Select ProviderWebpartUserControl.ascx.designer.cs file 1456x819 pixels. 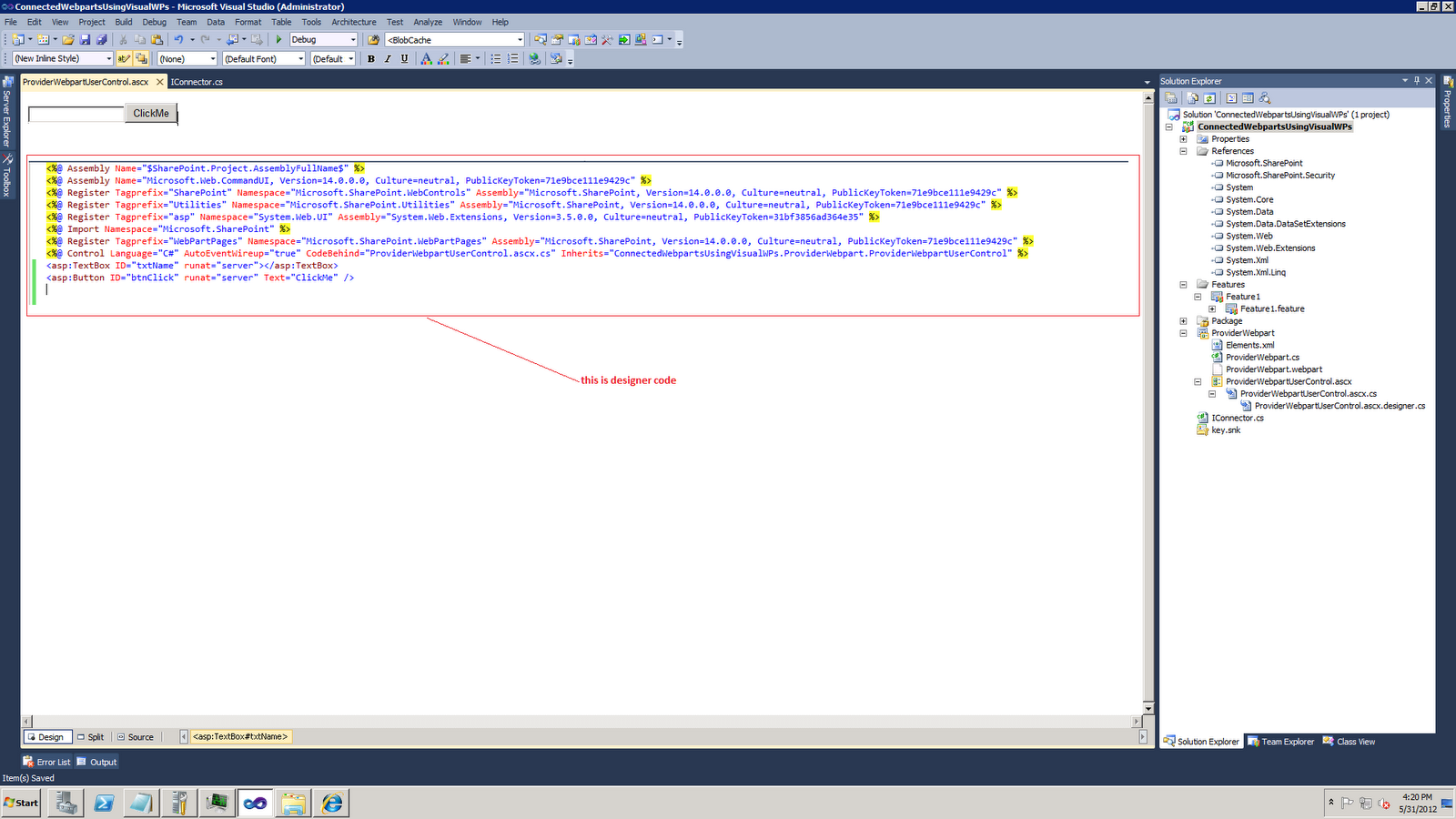pyautogui.click(x=1340, y=406)
